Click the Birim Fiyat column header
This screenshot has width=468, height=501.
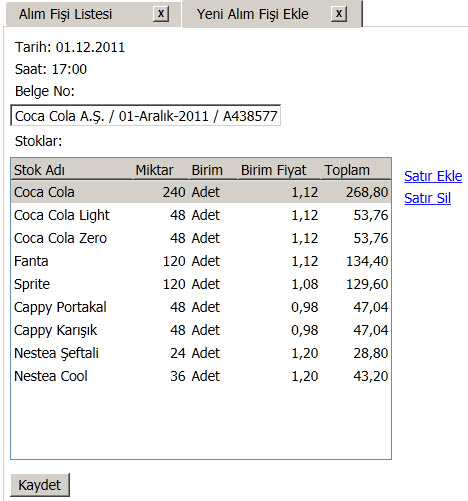(279, 170)
